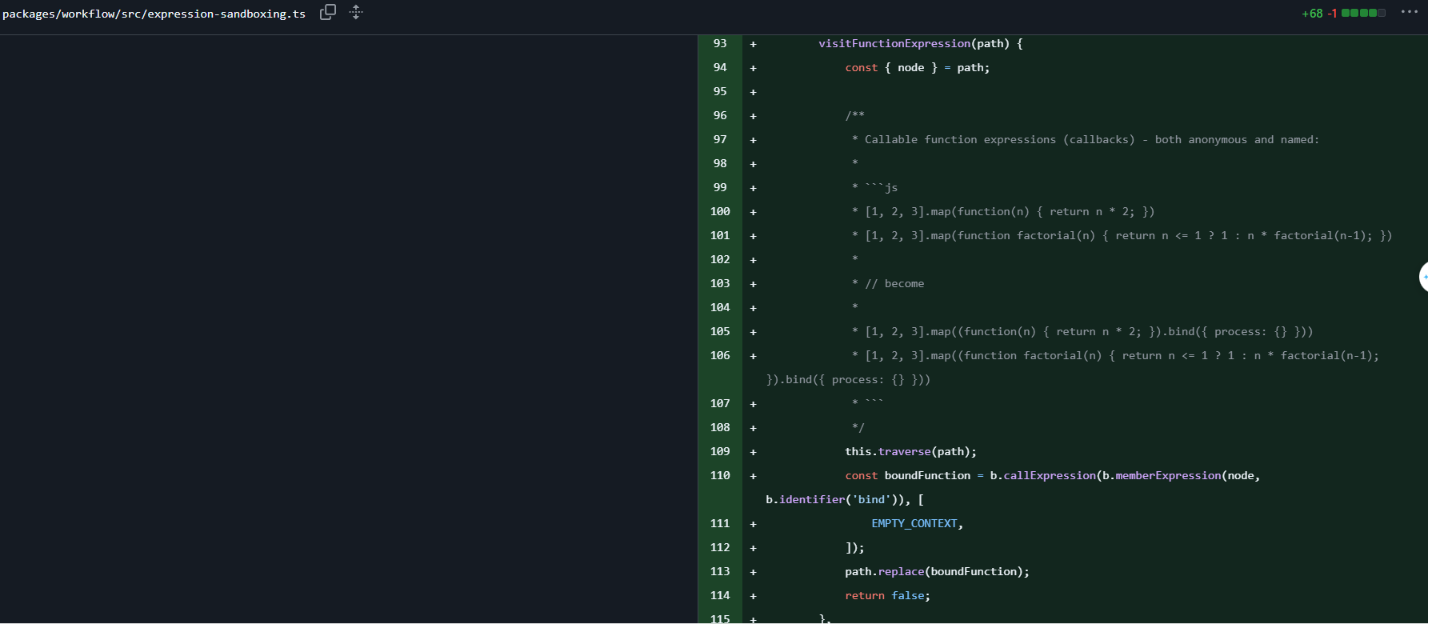Click line number 100
This screenshot has height=624, width=1429.
pos(720,212)
